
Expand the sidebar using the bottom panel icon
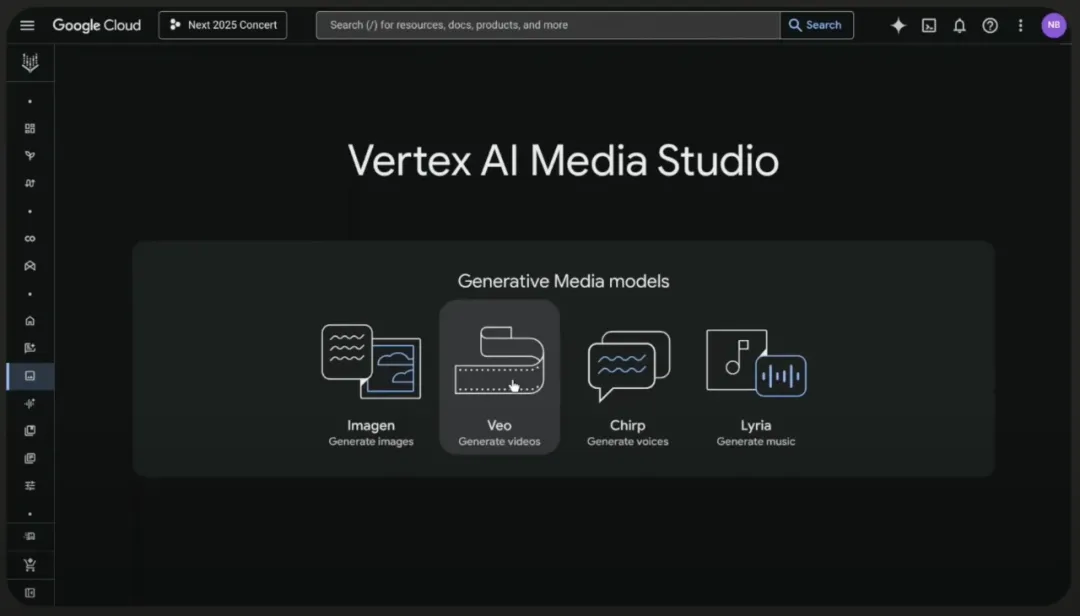pos(30,593)
